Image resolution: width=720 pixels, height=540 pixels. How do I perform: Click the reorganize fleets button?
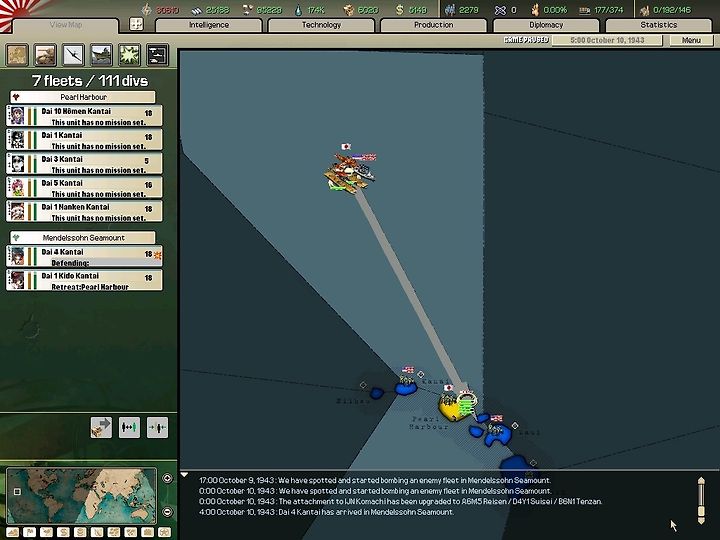tap(129, 428)
